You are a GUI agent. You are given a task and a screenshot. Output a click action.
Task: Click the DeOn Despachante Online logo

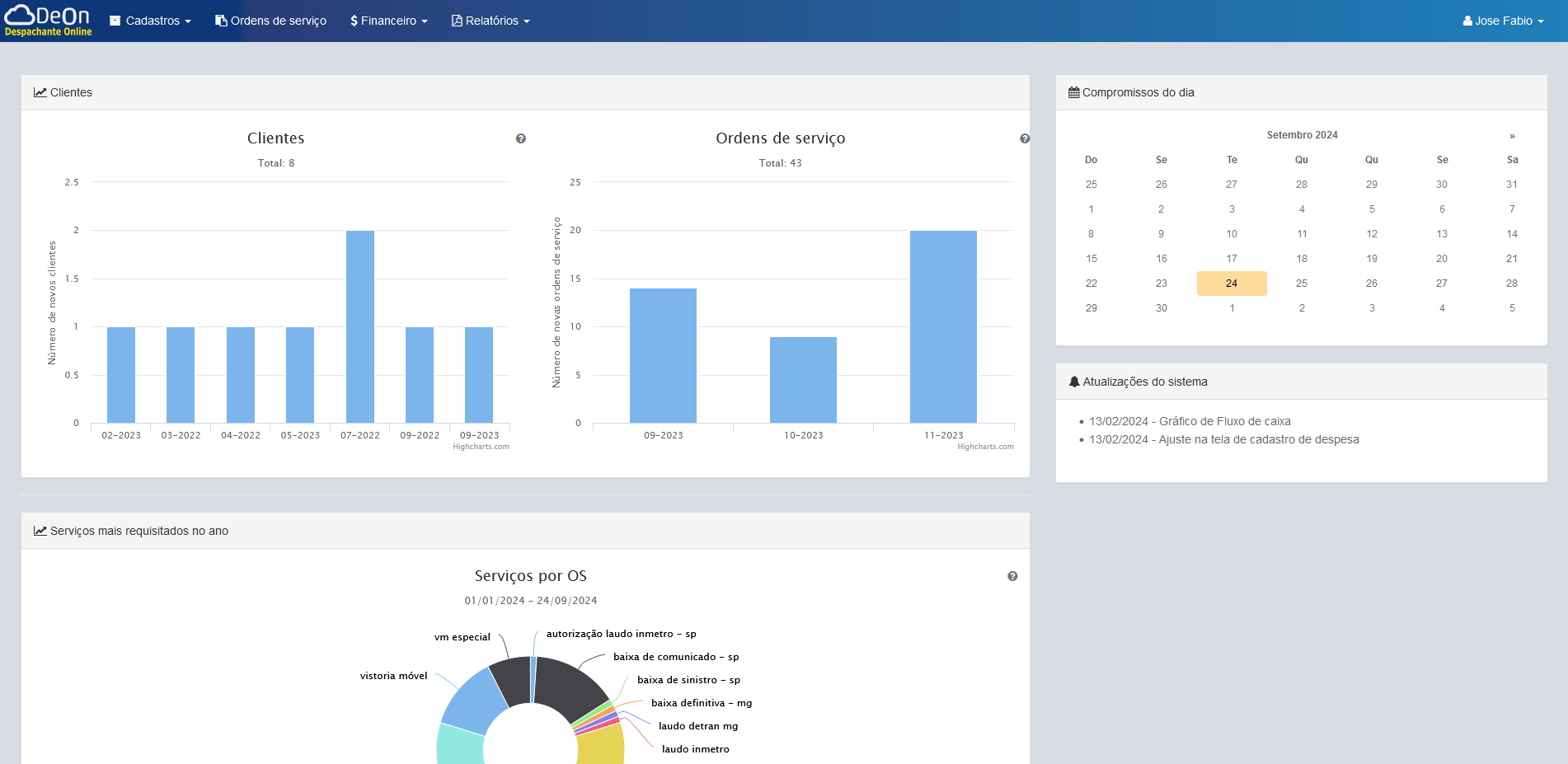click(48, 21)
